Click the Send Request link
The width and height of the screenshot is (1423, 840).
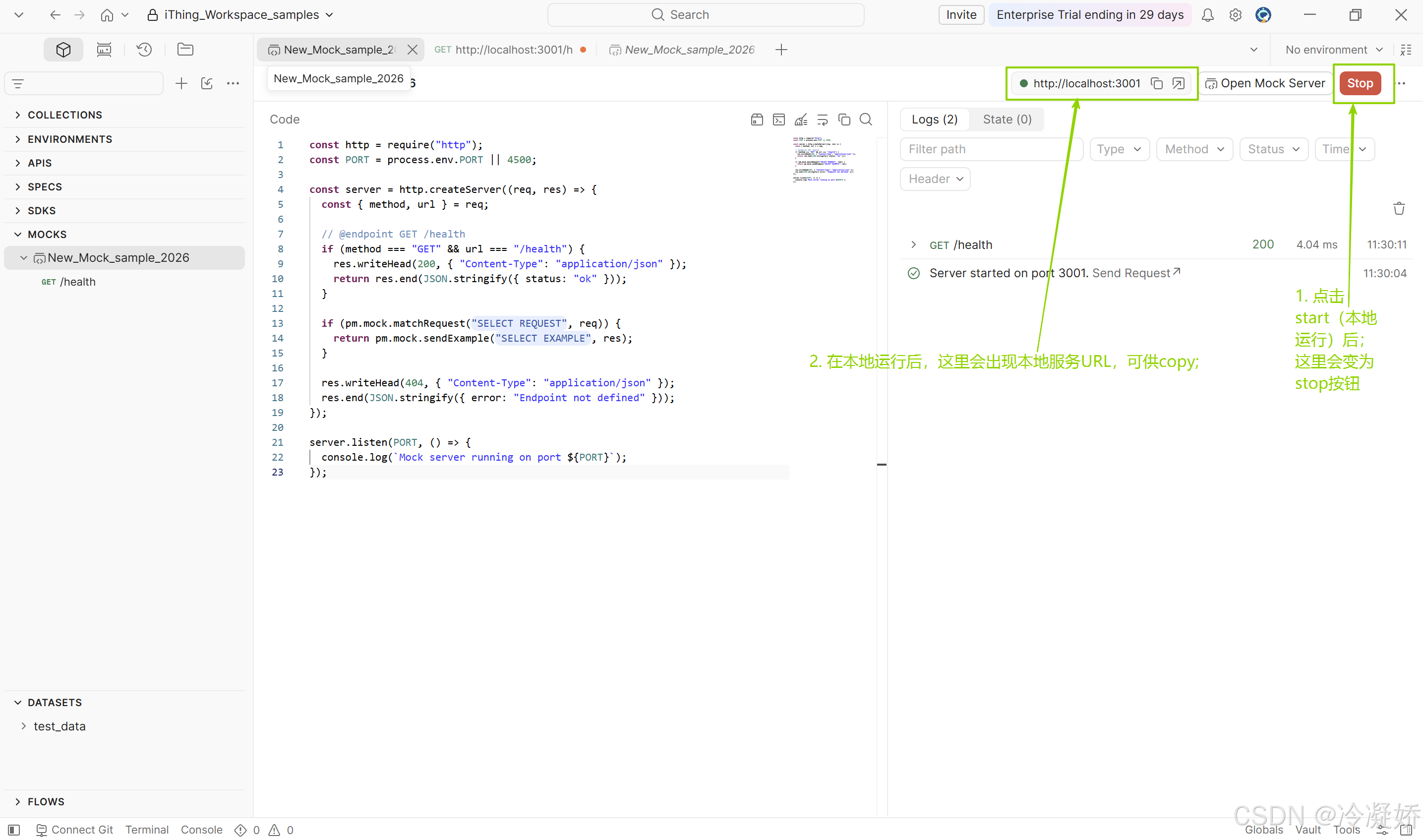pyautogui.click(x=1135, y=273)
